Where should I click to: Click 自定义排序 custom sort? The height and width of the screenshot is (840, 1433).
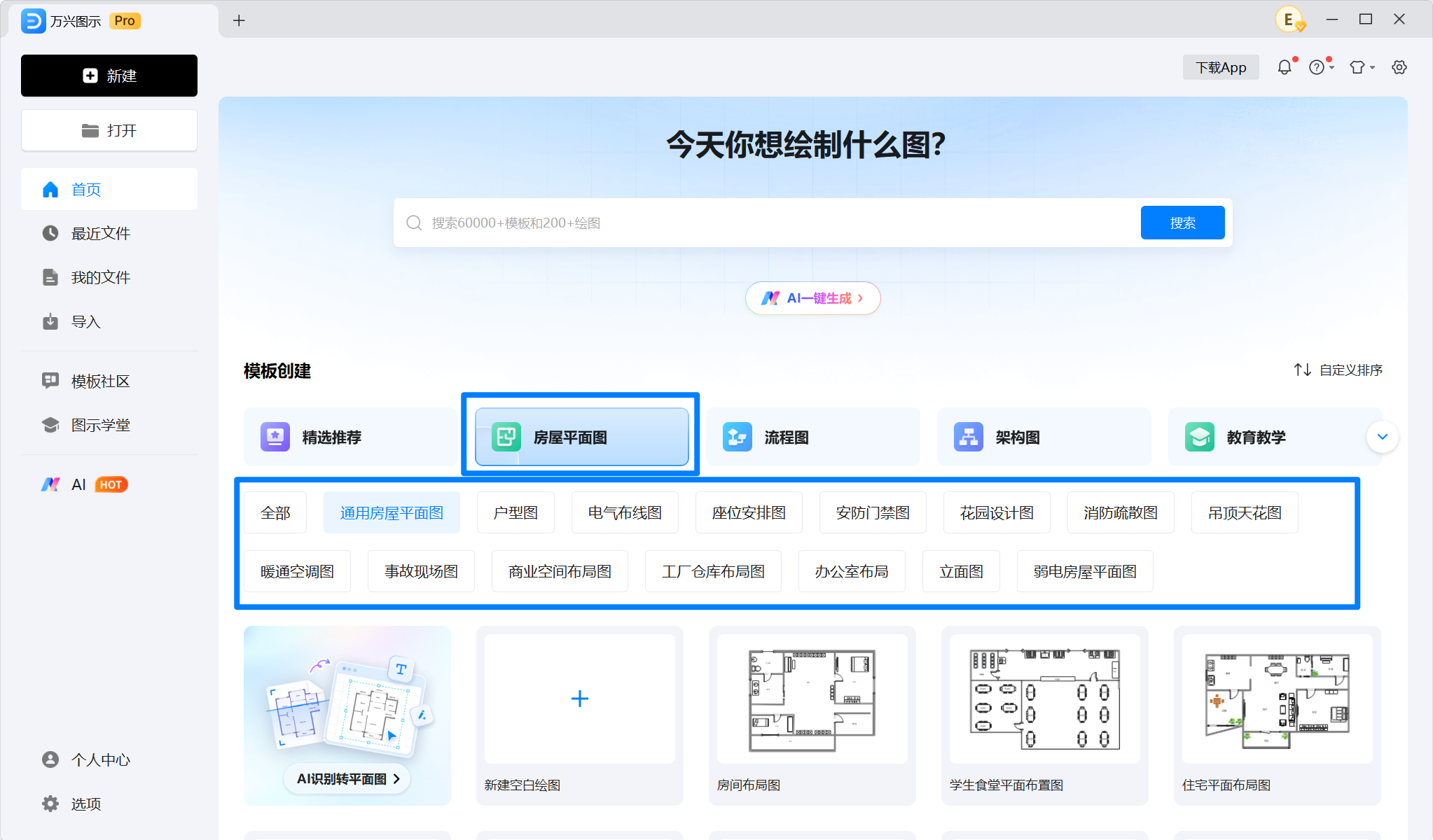(1338, 370)
